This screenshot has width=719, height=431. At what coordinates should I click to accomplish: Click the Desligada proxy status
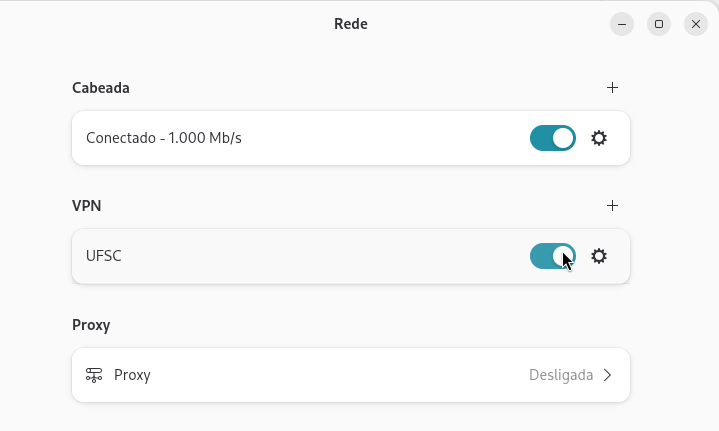tap(561, 375)
